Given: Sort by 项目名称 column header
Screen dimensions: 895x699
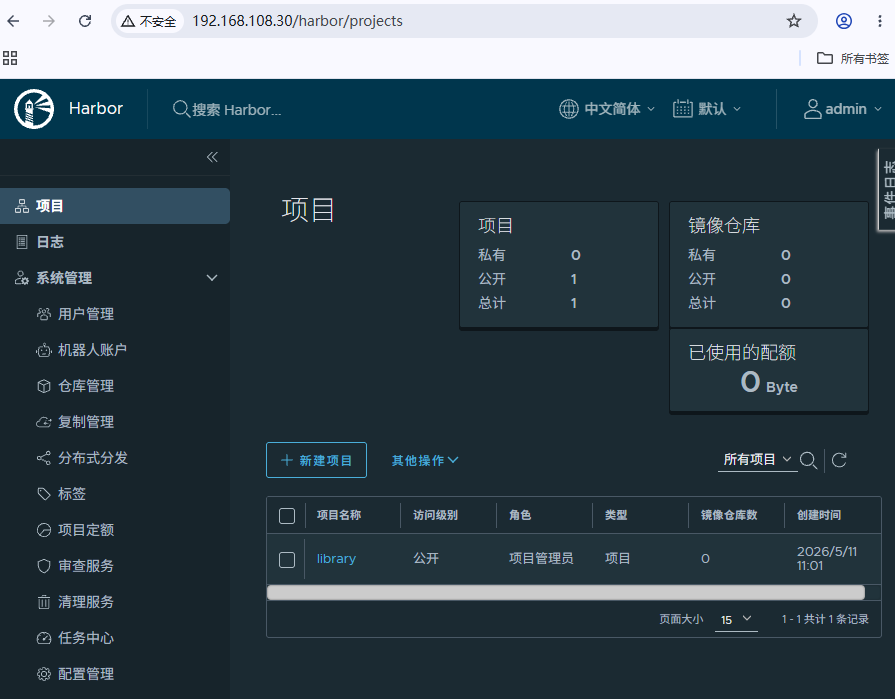Looking at the screenshot, I should coord(339,515).
